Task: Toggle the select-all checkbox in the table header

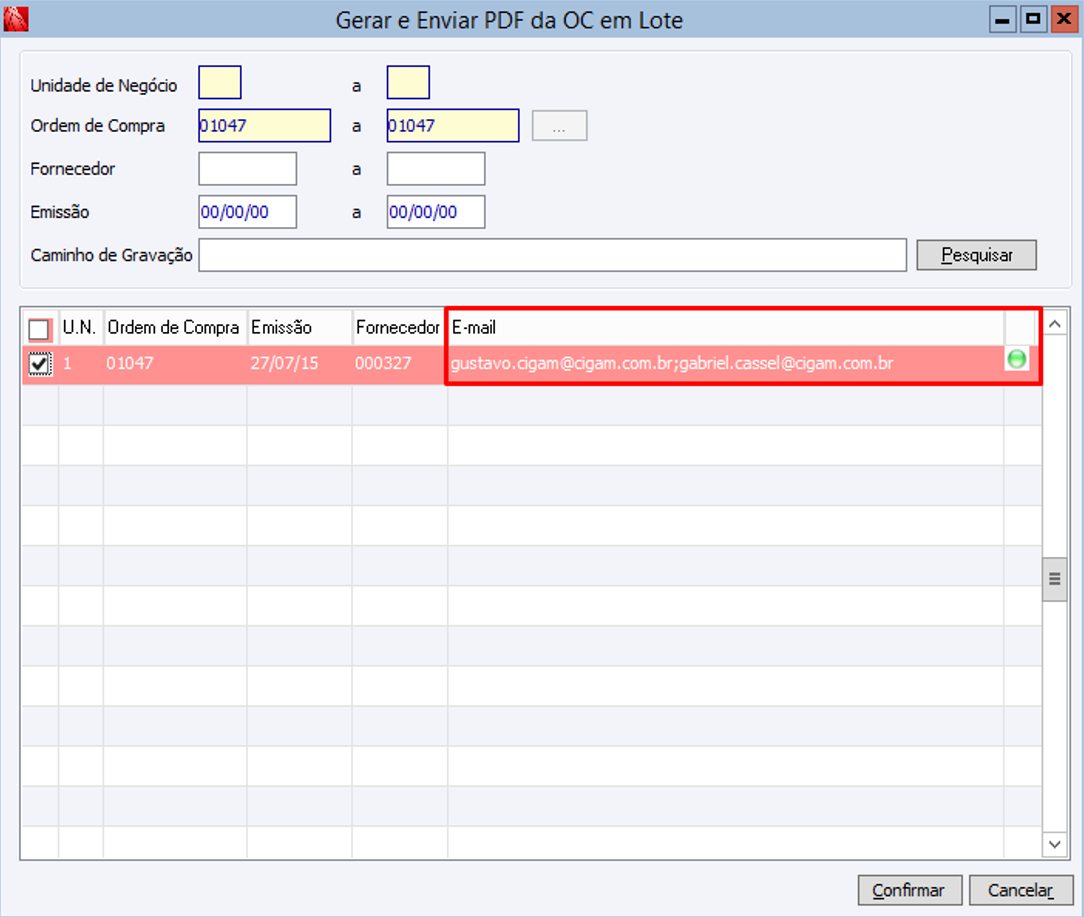Action: tap(39, 329)
